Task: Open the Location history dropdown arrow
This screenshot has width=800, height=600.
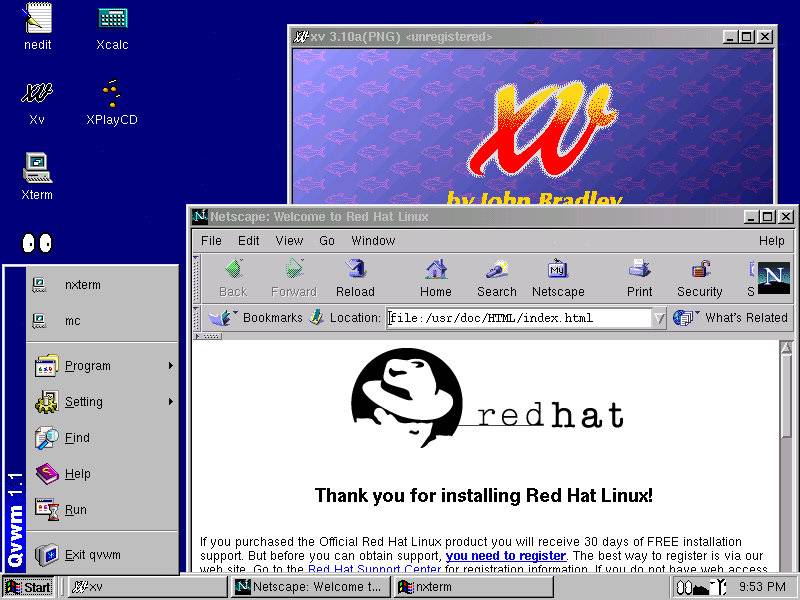Action: 659,318
